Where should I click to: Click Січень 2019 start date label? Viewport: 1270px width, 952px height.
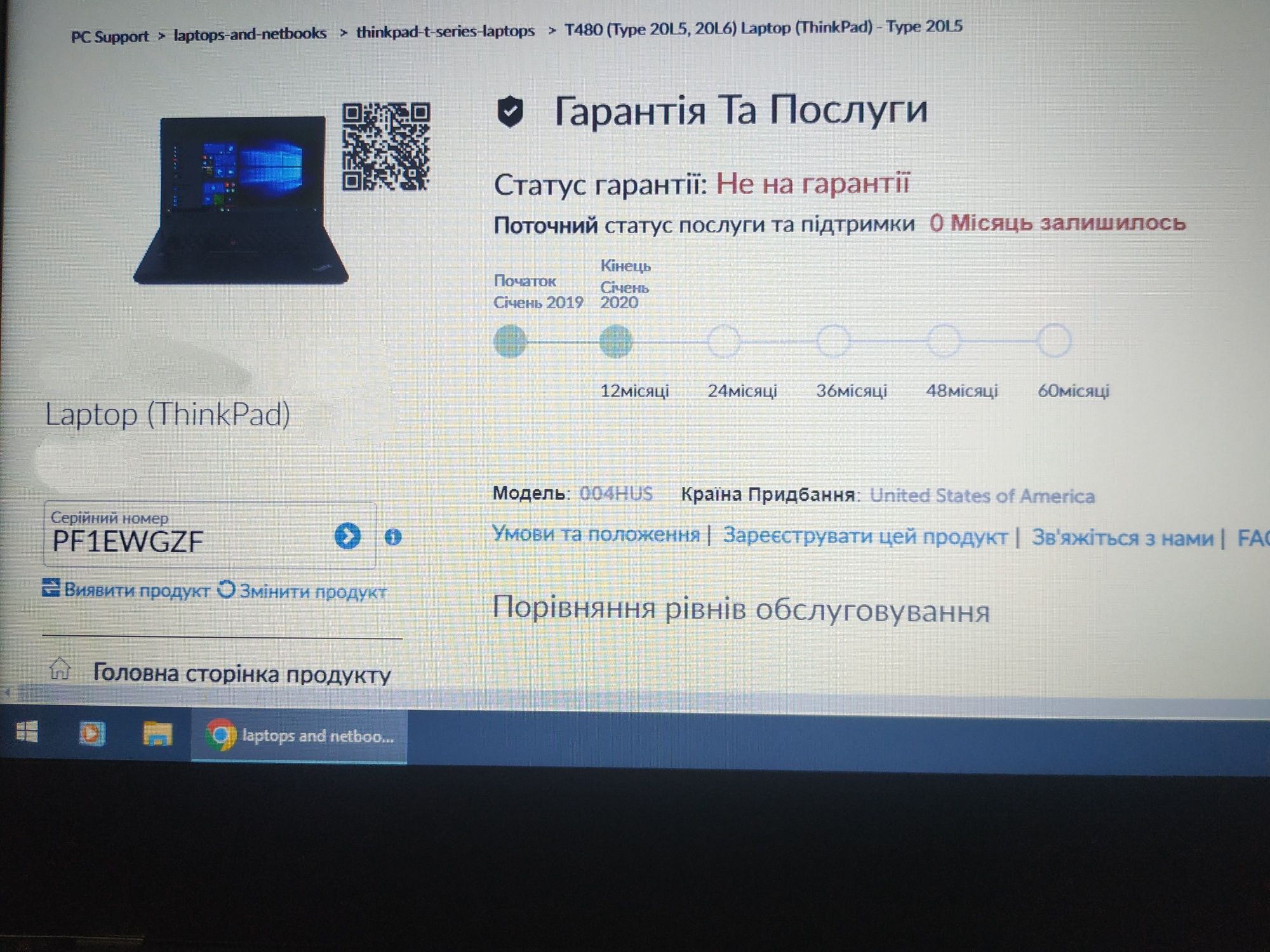point(538,303)
